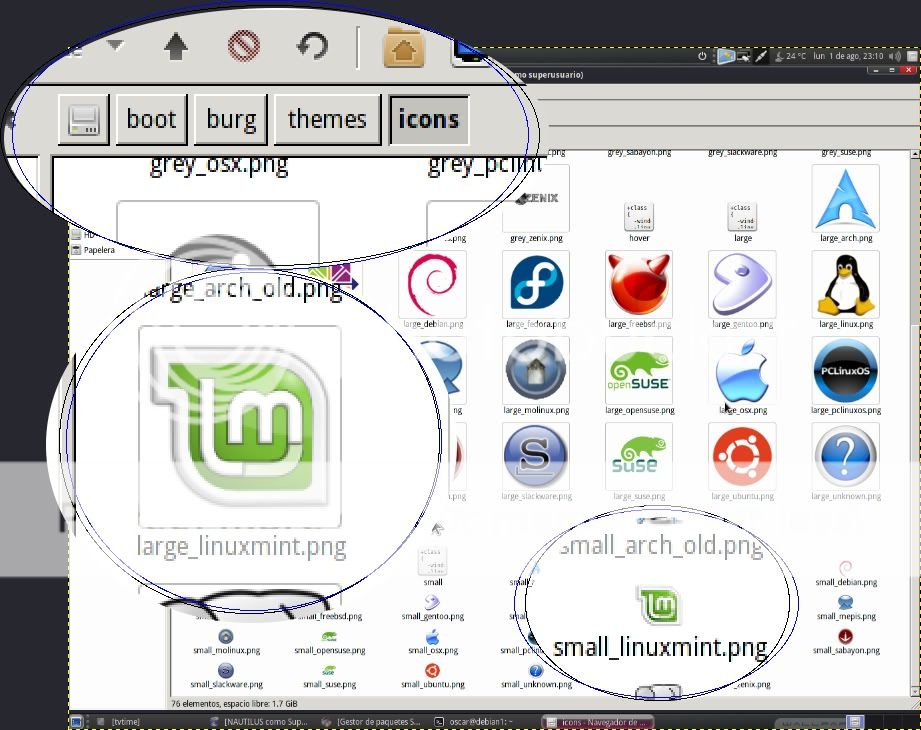Select the large_gentoo.png file icon
921x730 pixels.
(742, 285)
